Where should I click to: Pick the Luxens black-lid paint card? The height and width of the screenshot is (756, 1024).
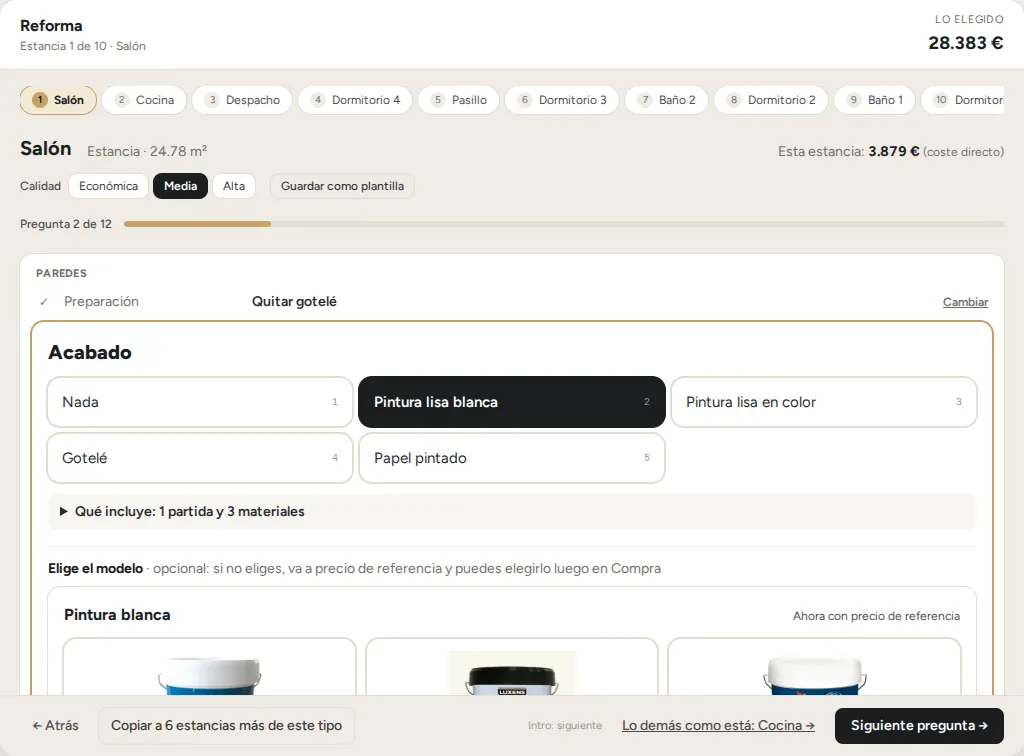coord(512,667)
